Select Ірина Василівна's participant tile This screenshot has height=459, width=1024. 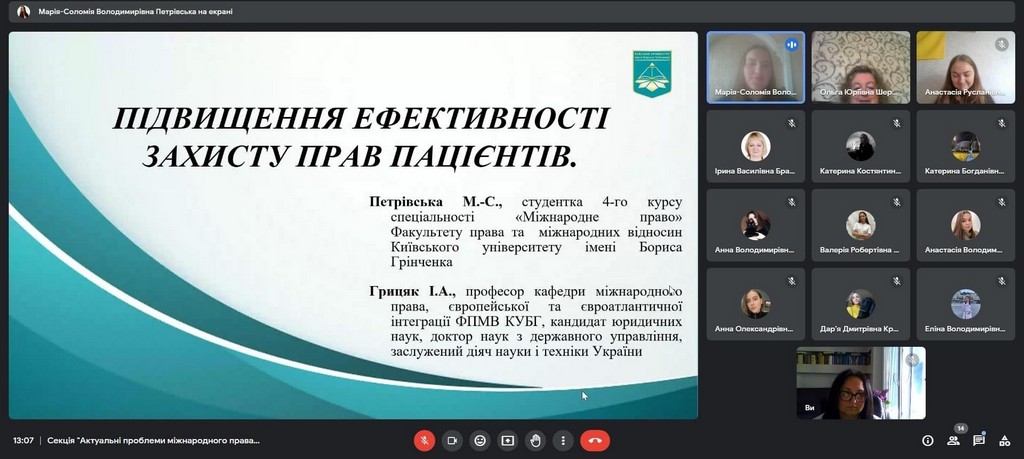755,146
